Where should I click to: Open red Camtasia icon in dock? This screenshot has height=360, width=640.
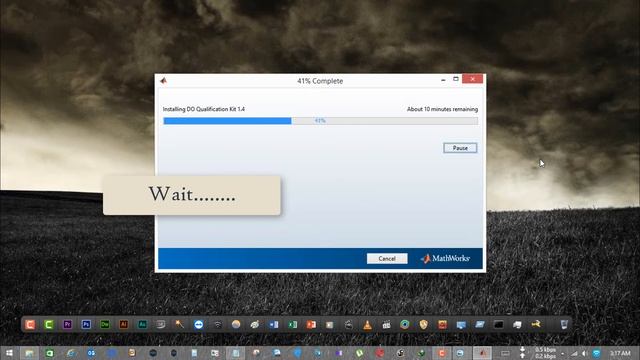[x=30, y=324]
